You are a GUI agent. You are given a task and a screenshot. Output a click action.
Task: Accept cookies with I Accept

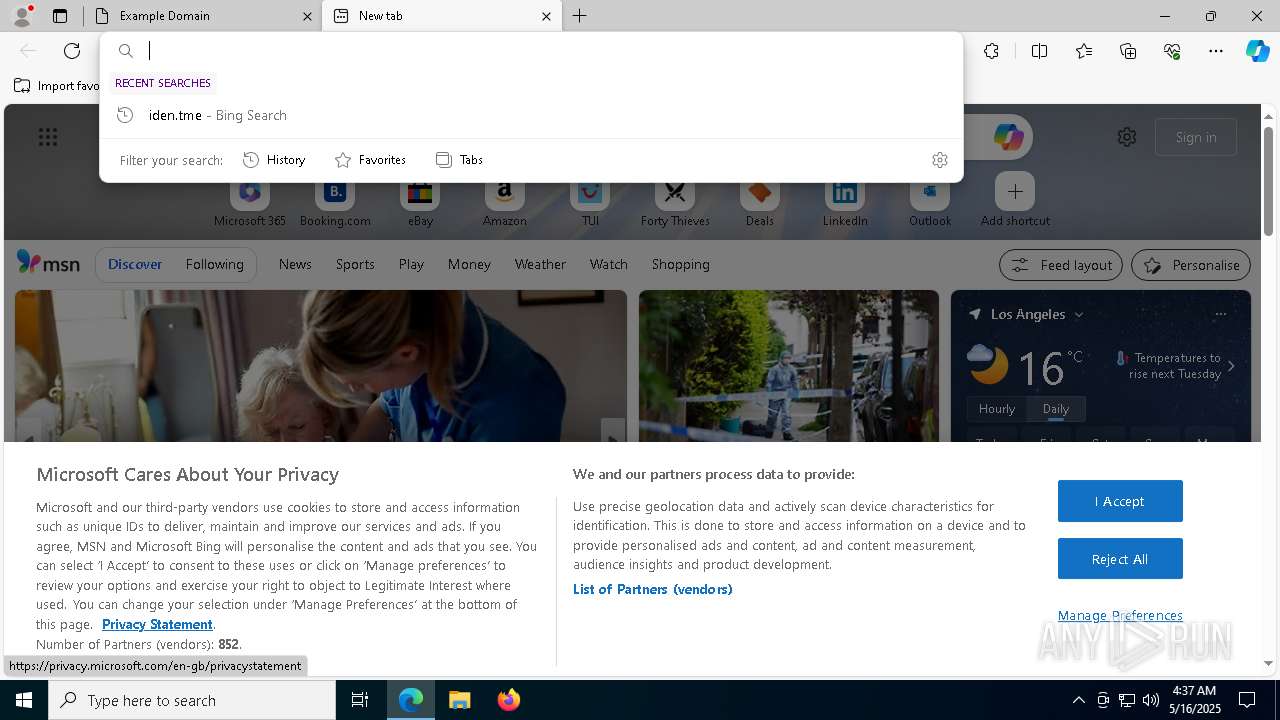pyautogui.click(x=1120, y=501)
